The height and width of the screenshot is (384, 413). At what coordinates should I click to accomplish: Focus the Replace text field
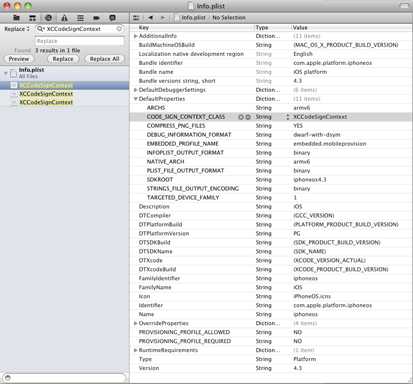click(79, 41)
